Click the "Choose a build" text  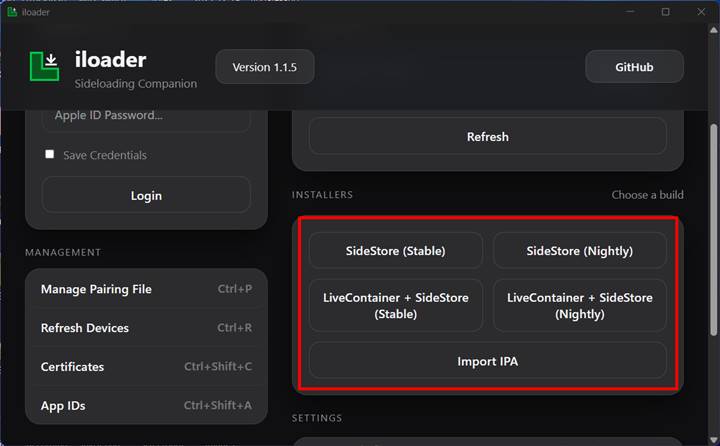[x=647, y=195]
